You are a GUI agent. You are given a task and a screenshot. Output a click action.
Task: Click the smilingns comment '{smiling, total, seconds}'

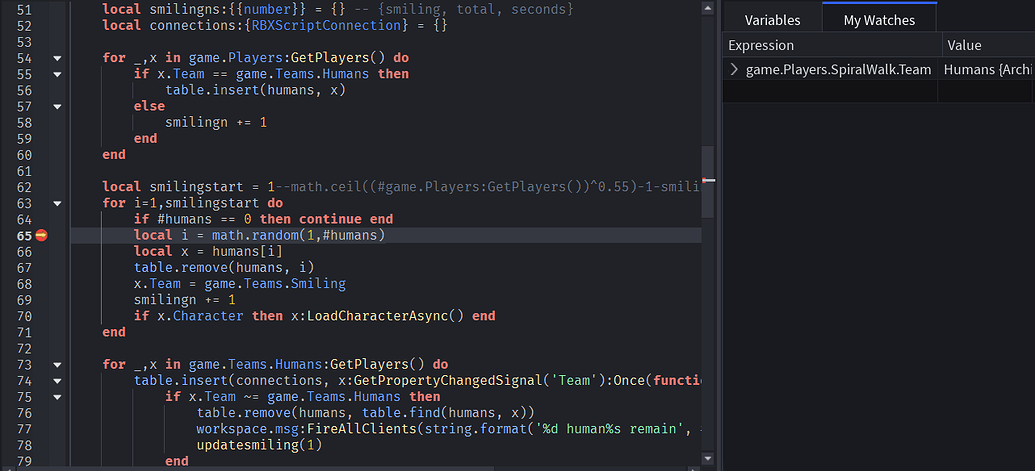pyautogui.click(x=475, y=10)
